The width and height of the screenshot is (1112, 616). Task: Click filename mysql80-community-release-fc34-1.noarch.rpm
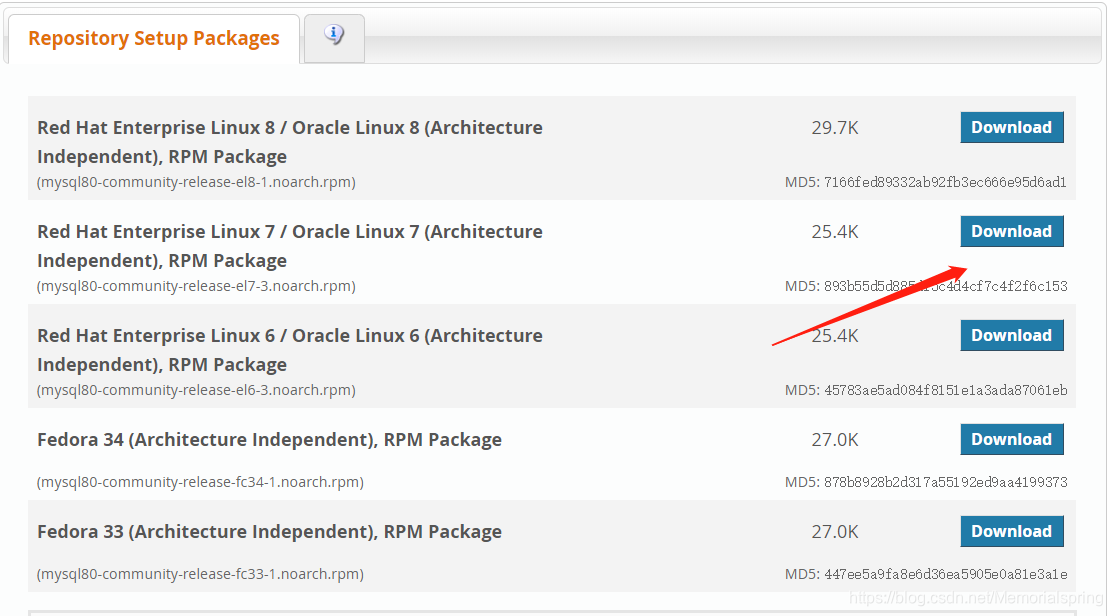[200, 483]
